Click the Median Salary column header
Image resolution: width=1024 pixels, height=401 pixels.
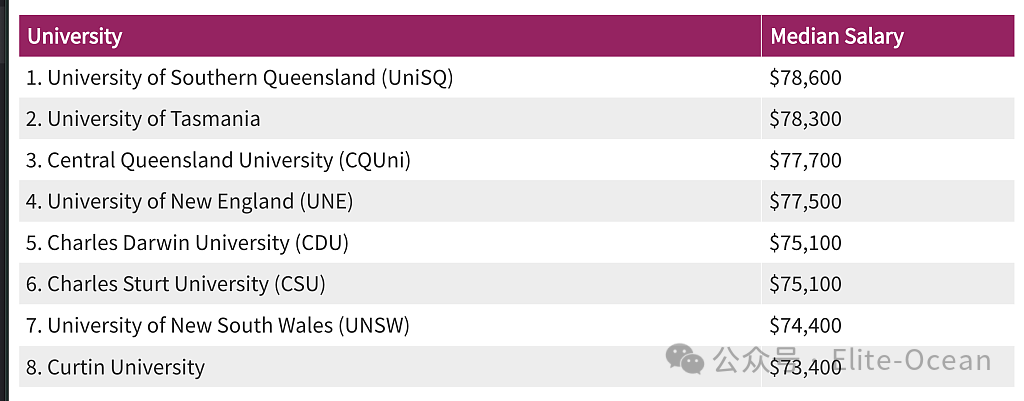click(x=836, y=37)
